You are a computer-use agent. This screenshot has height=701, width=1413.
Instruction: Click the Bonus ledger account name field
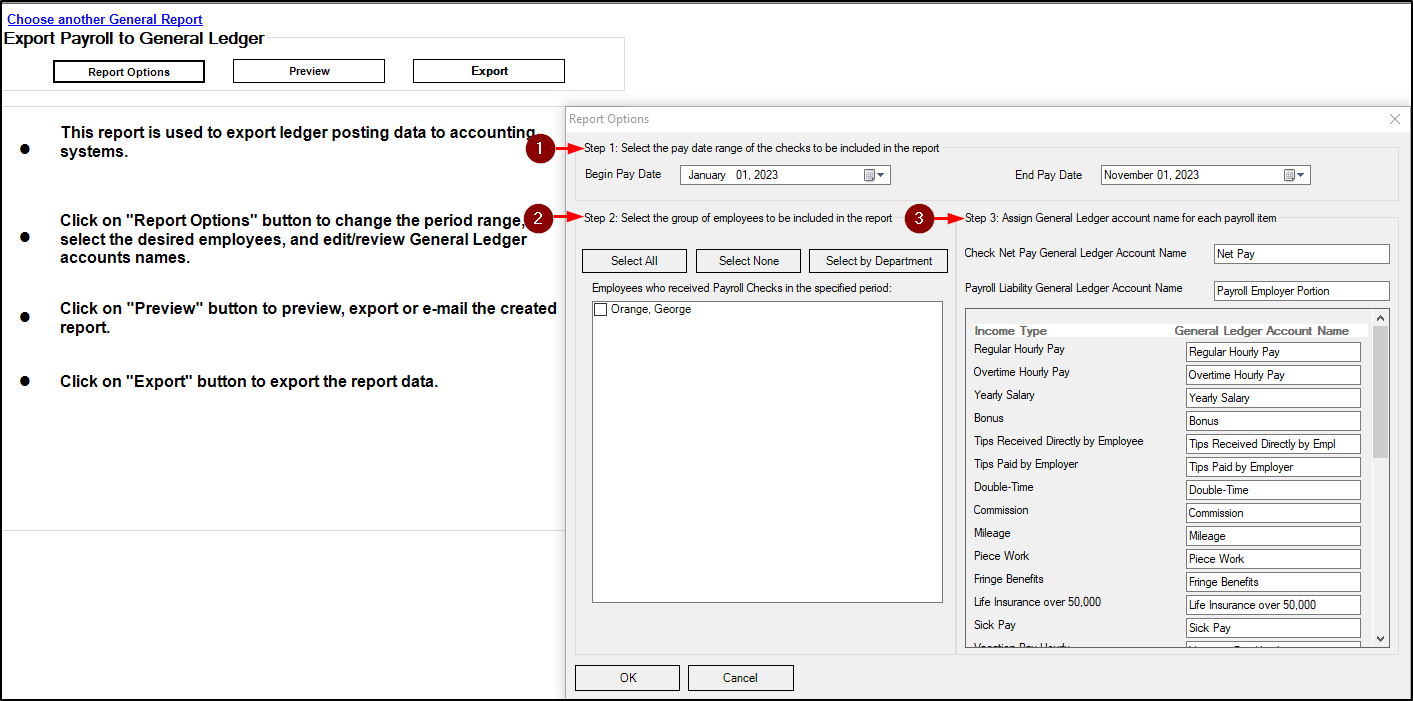(x=1273, y=421)
